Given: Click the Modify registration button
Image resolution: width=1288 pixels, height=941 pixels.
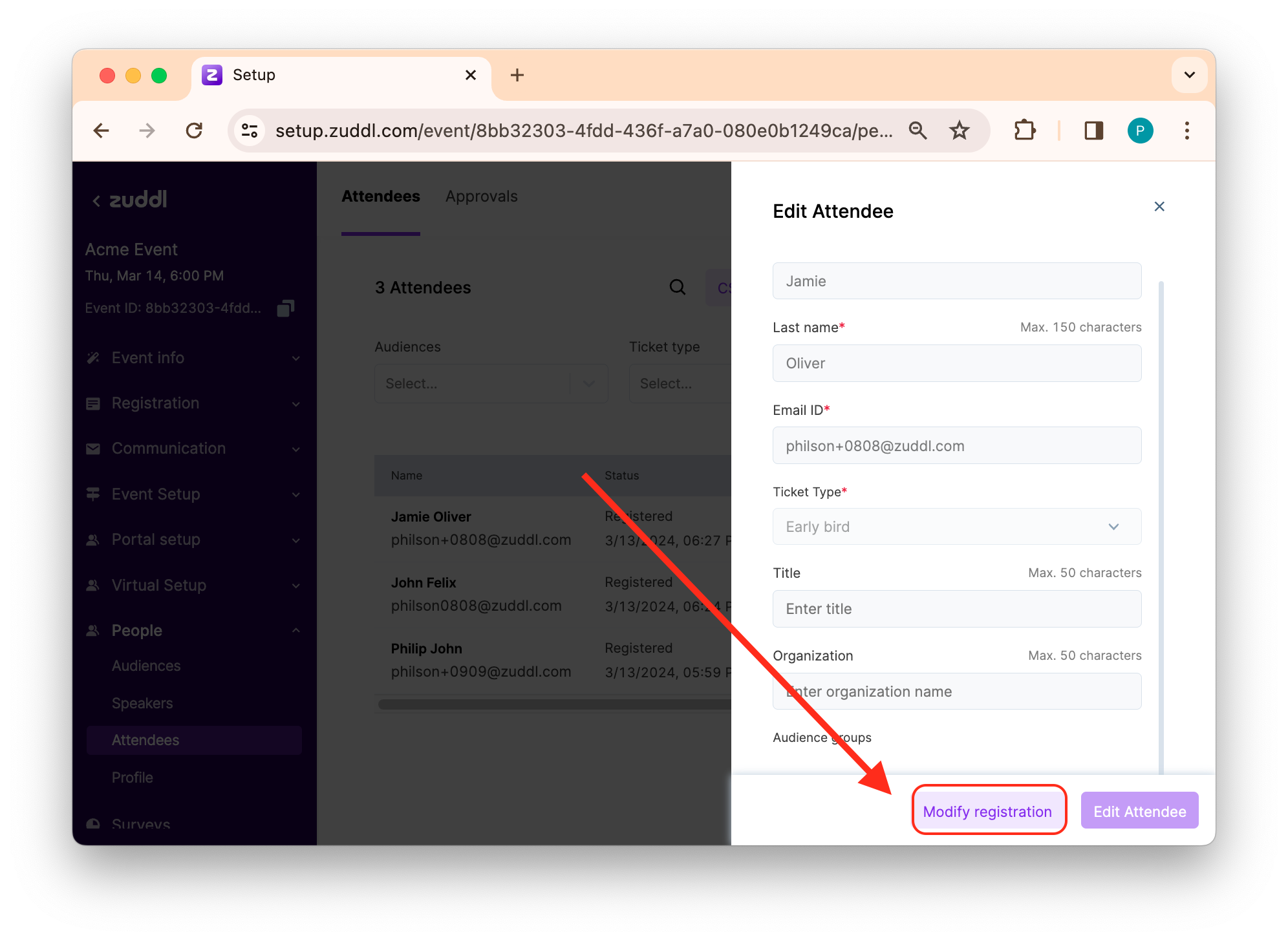Looking at the screenshot, I should point(987,812).
